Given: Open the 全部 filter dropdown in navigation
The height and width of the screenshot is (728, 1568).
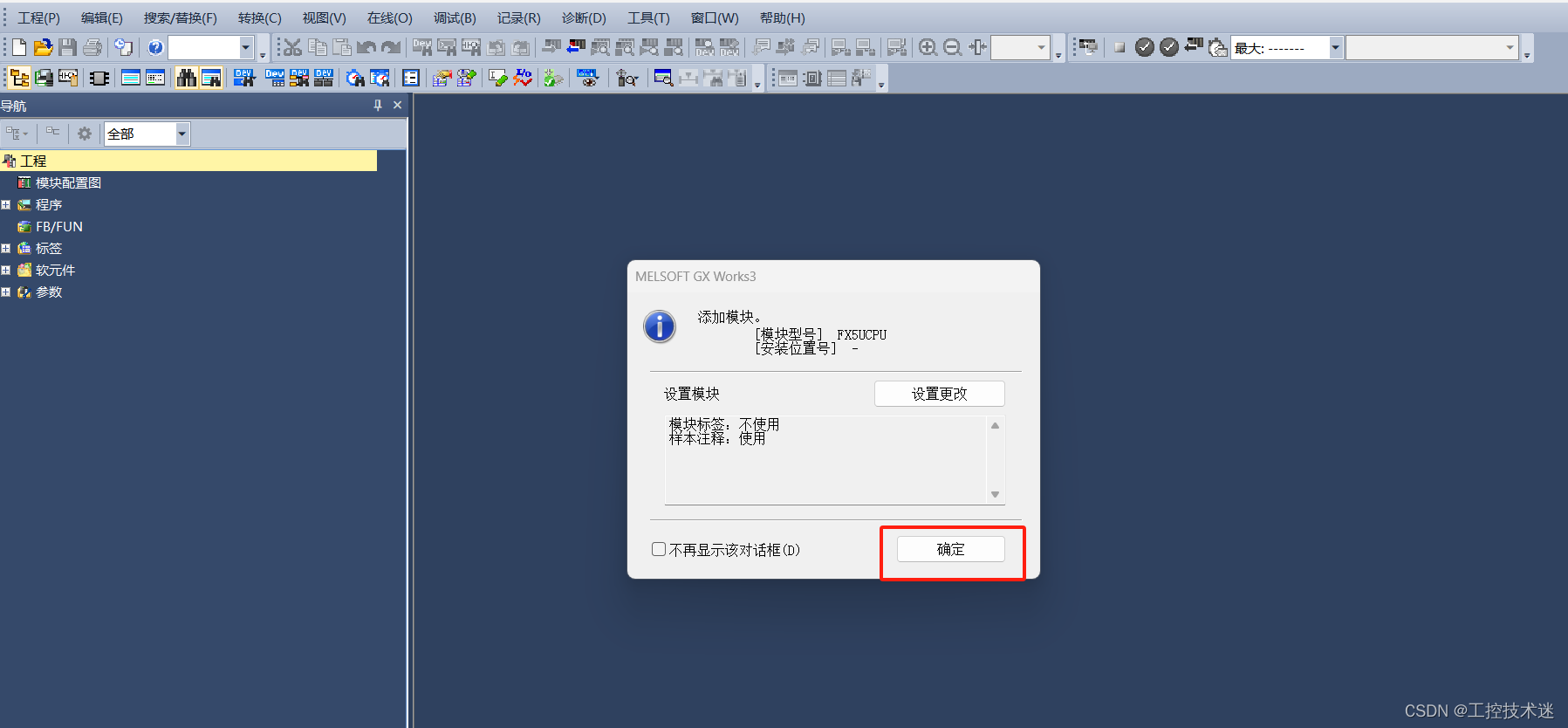Looking at the screenshot, I should point(181,134).
